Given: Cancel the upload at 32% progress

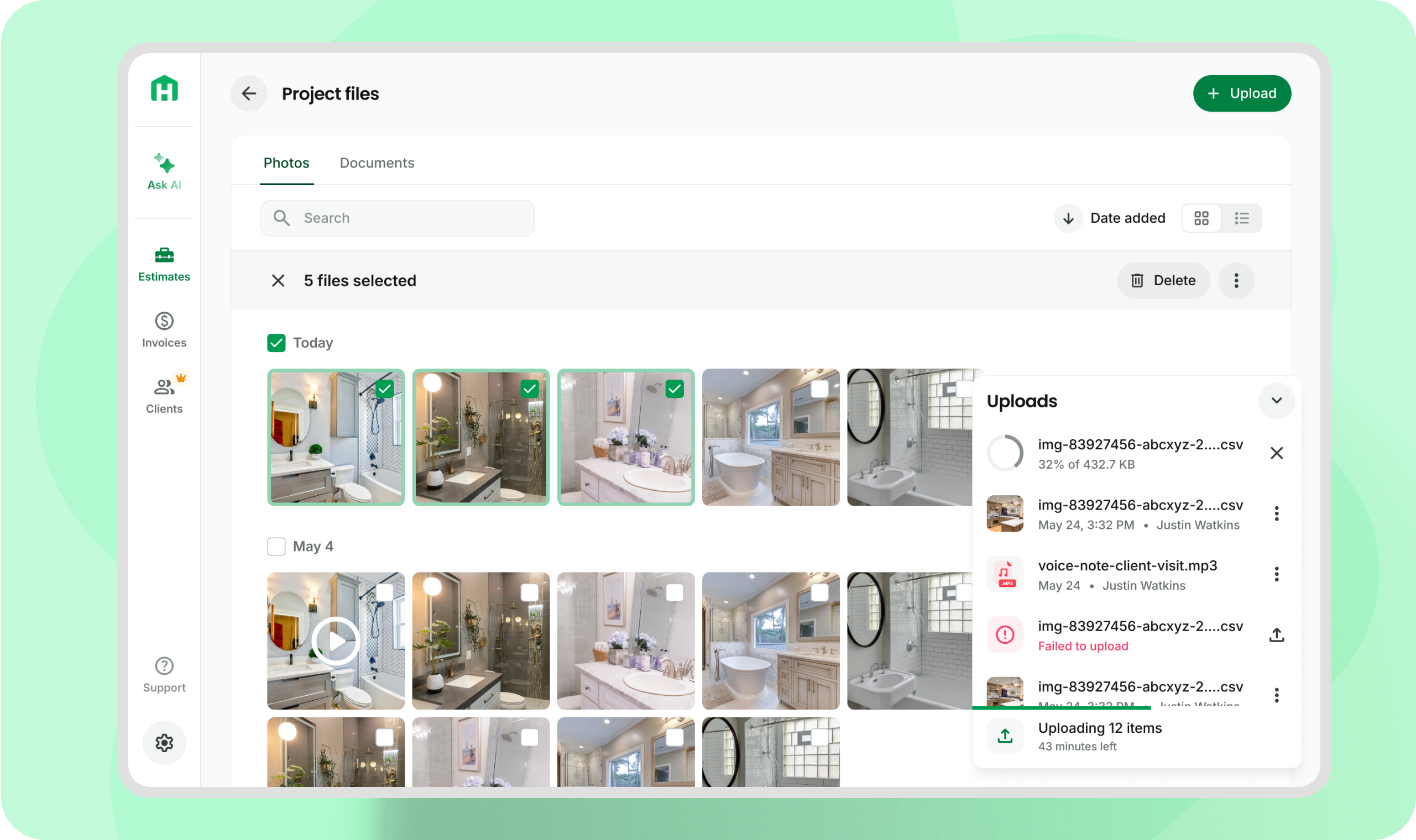Looking at the screenshot, I should [1277, 453].
